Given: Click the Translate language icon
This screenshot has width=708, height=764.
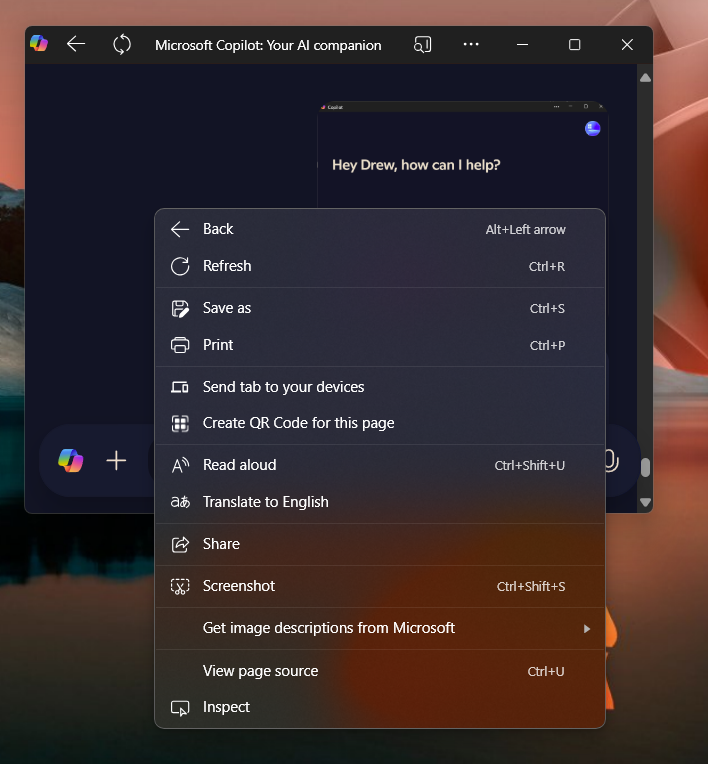Looking at the screenshot, I should pyautogui.click(x=180, y=502).
